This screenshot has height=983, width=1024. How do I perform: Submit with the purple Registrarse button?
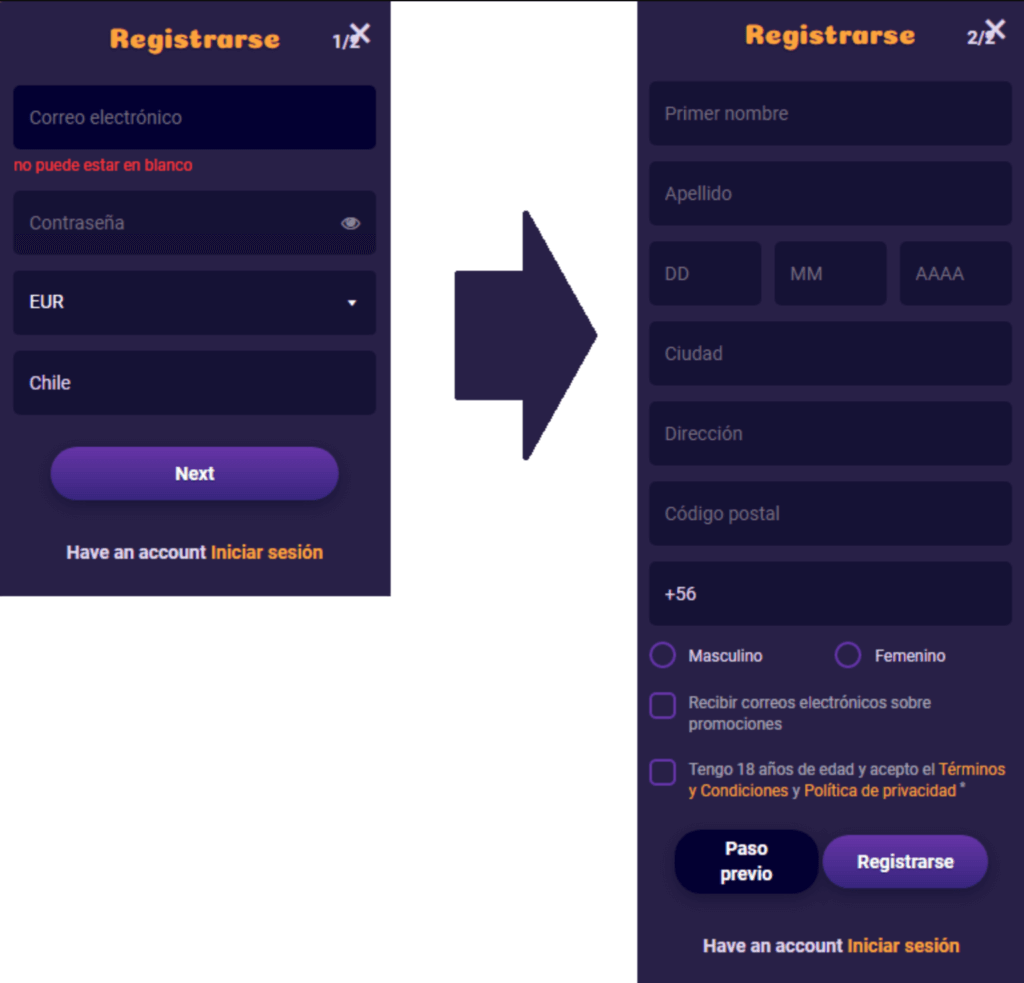905,862
